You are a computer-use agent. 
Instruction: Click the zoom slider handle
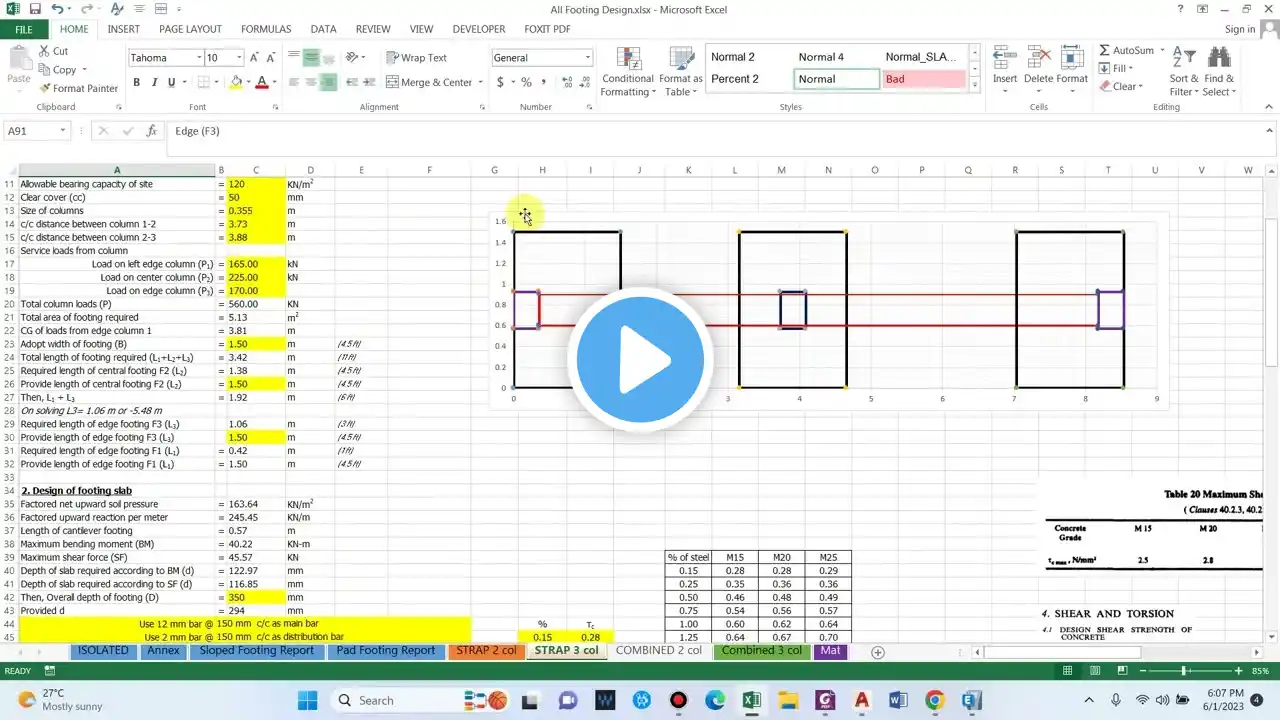tap(1185, 671)
